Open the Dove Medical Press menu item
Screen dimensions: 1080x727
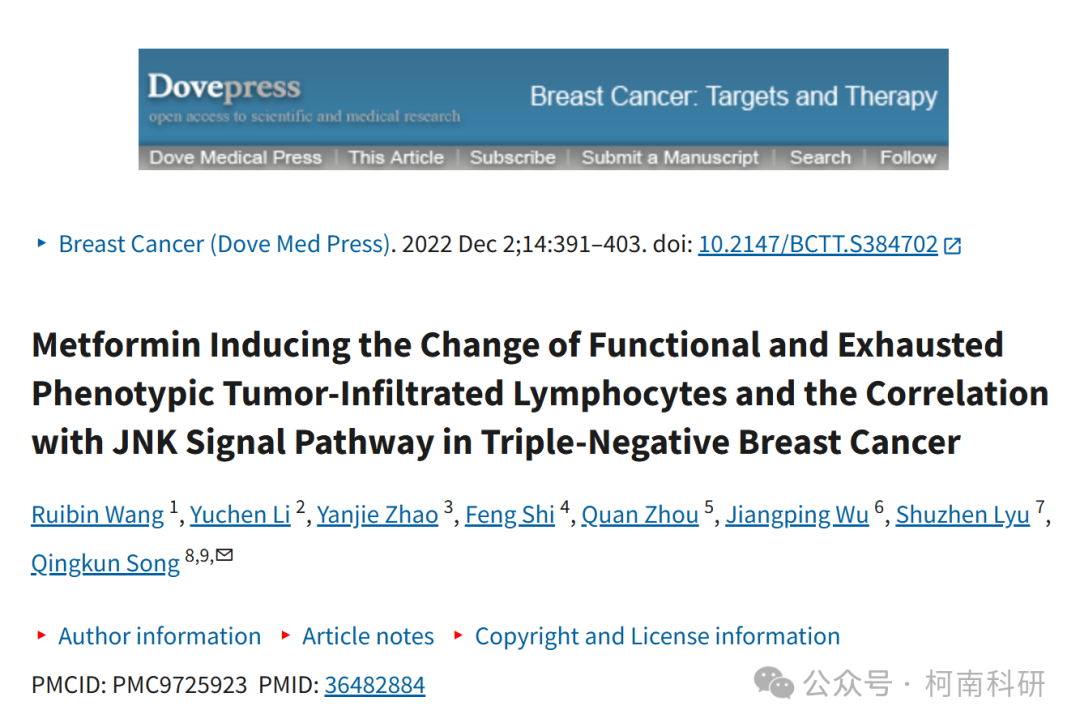point(236,158)
